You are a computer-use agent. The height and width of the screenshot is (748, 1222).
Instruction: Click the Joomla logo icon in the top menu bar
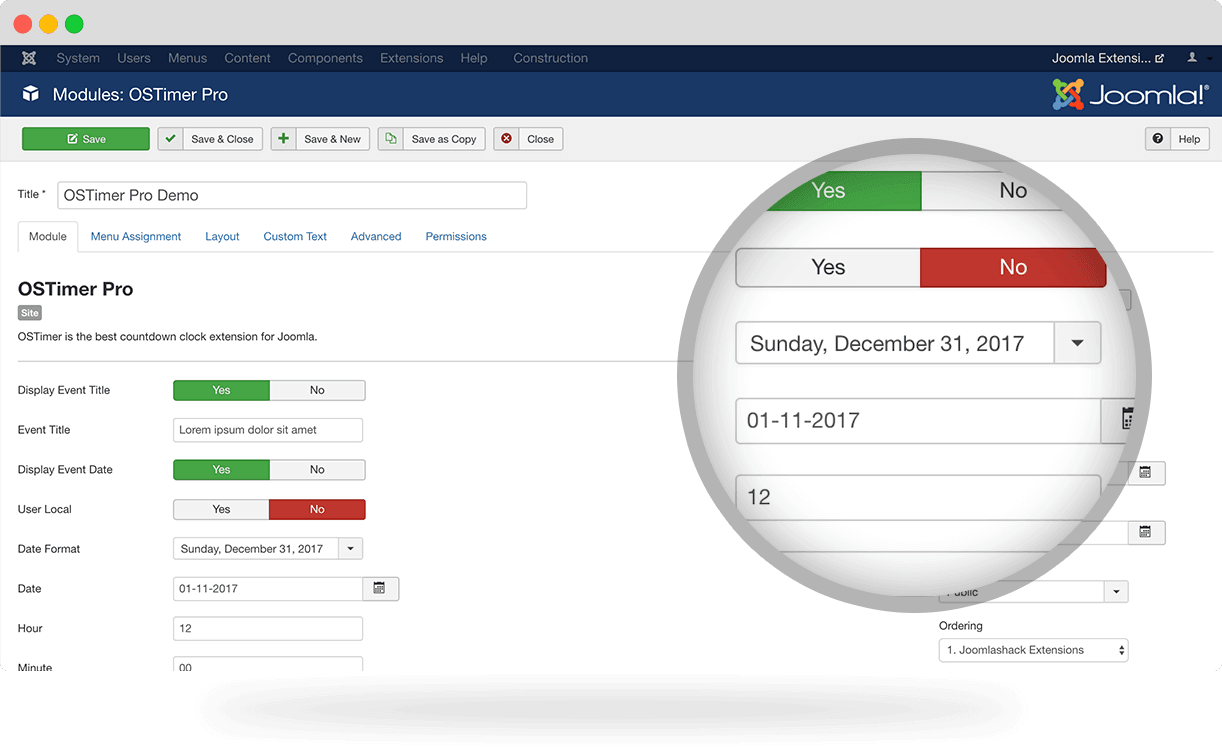(x=29, y=58)
